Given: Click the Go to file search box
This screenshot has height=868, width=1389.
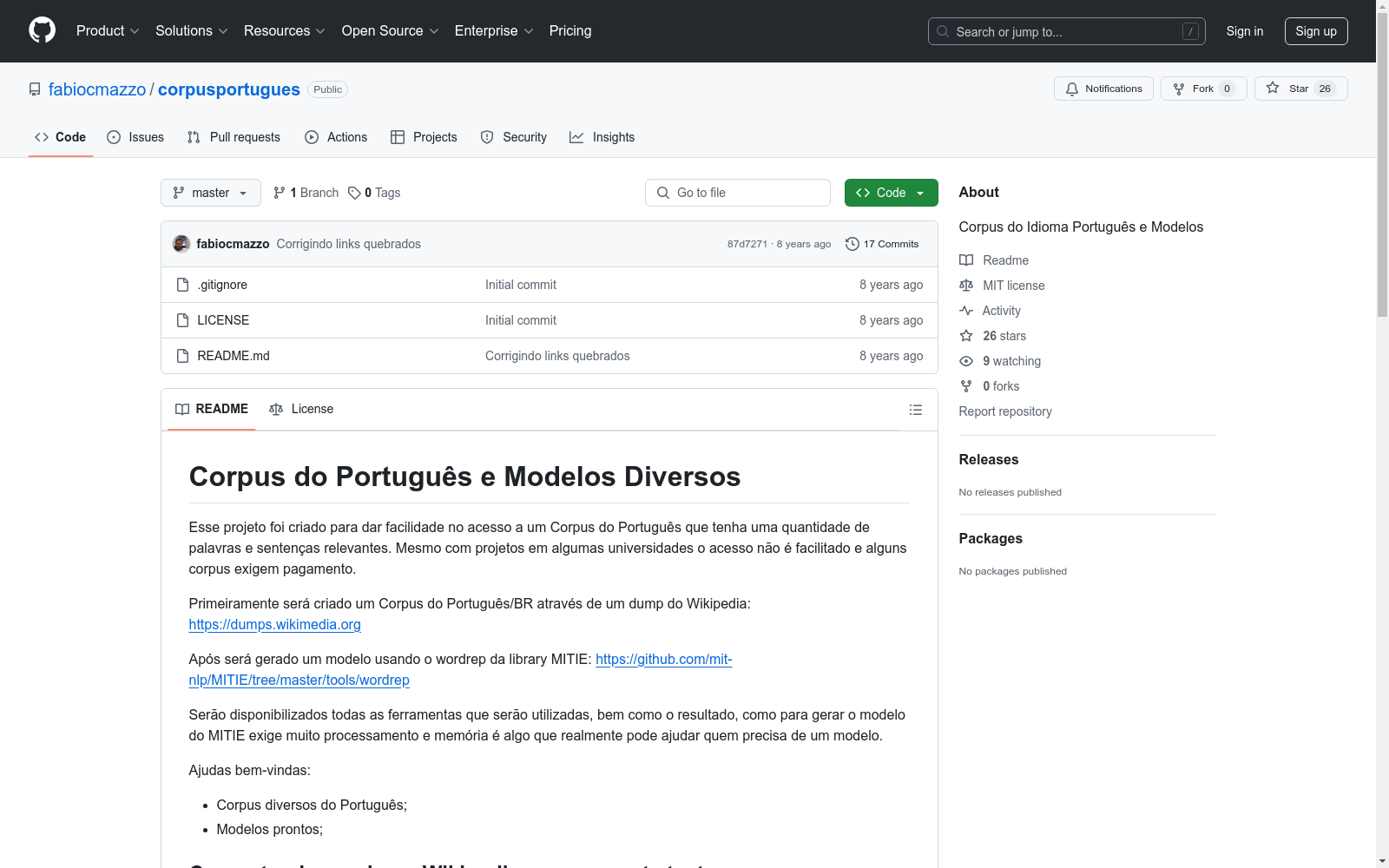Looking at the screenshot, I should (738, 193).
